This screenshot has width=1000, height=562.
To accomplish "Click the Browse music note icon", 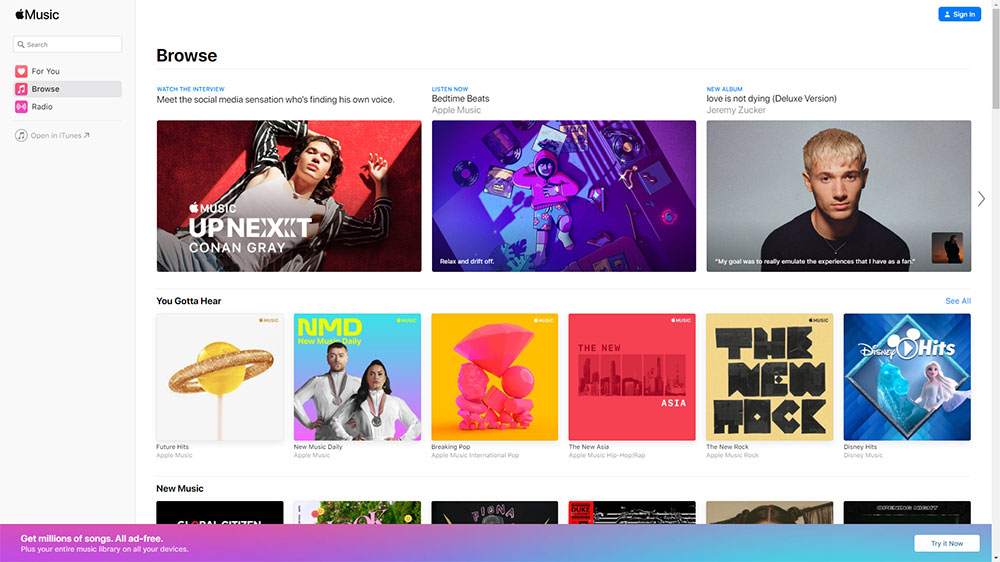I will (x=21, y=89).
